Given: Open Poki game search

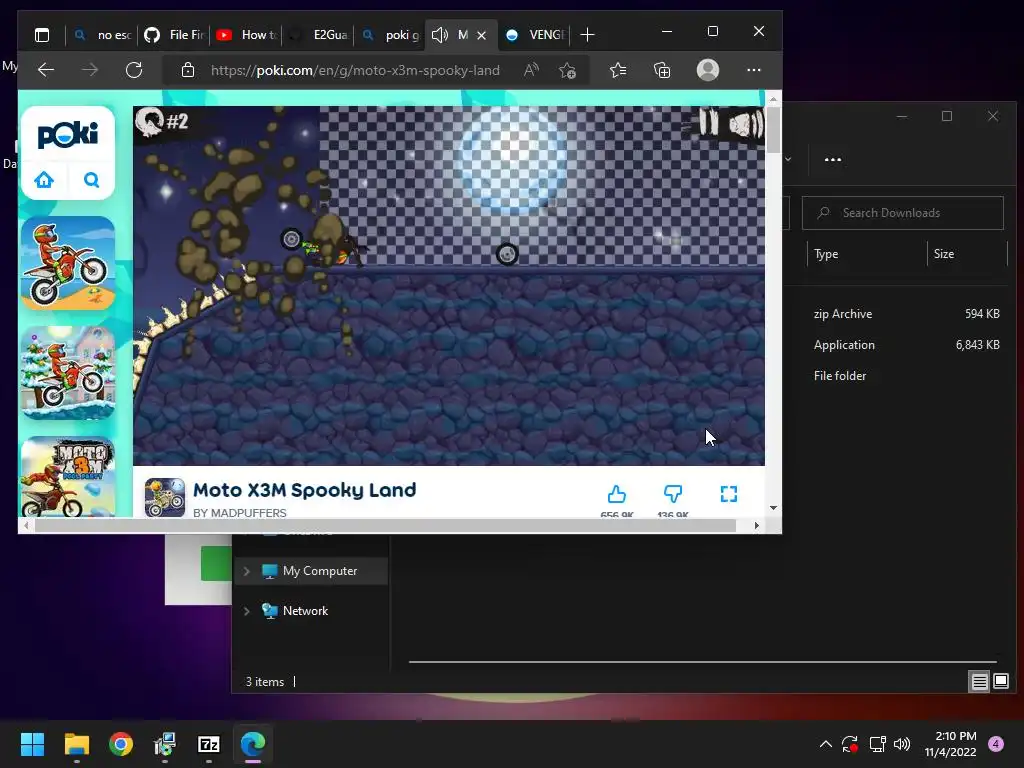Looking at the screenshot, I should (91, 180).
